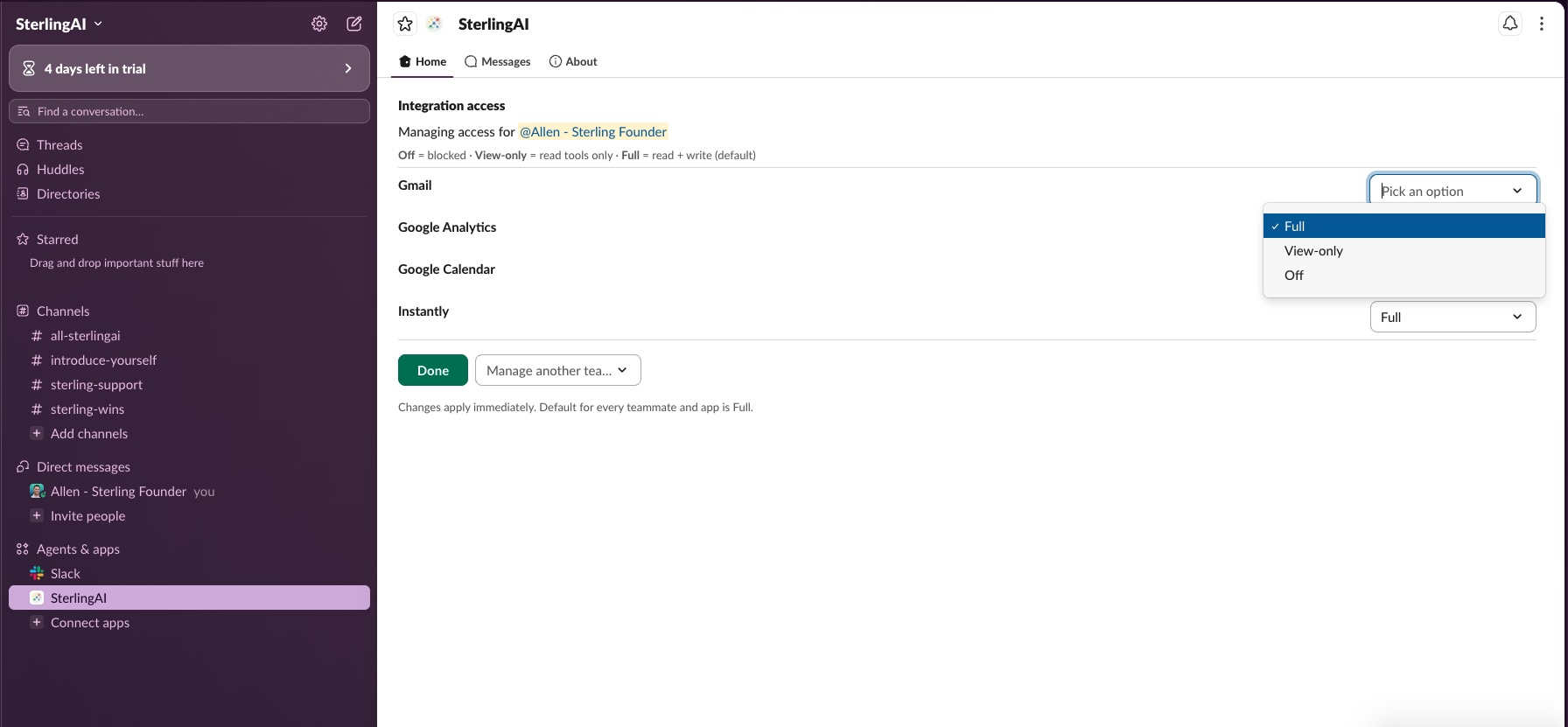Click the Integration access heading

tap(451, 106)
